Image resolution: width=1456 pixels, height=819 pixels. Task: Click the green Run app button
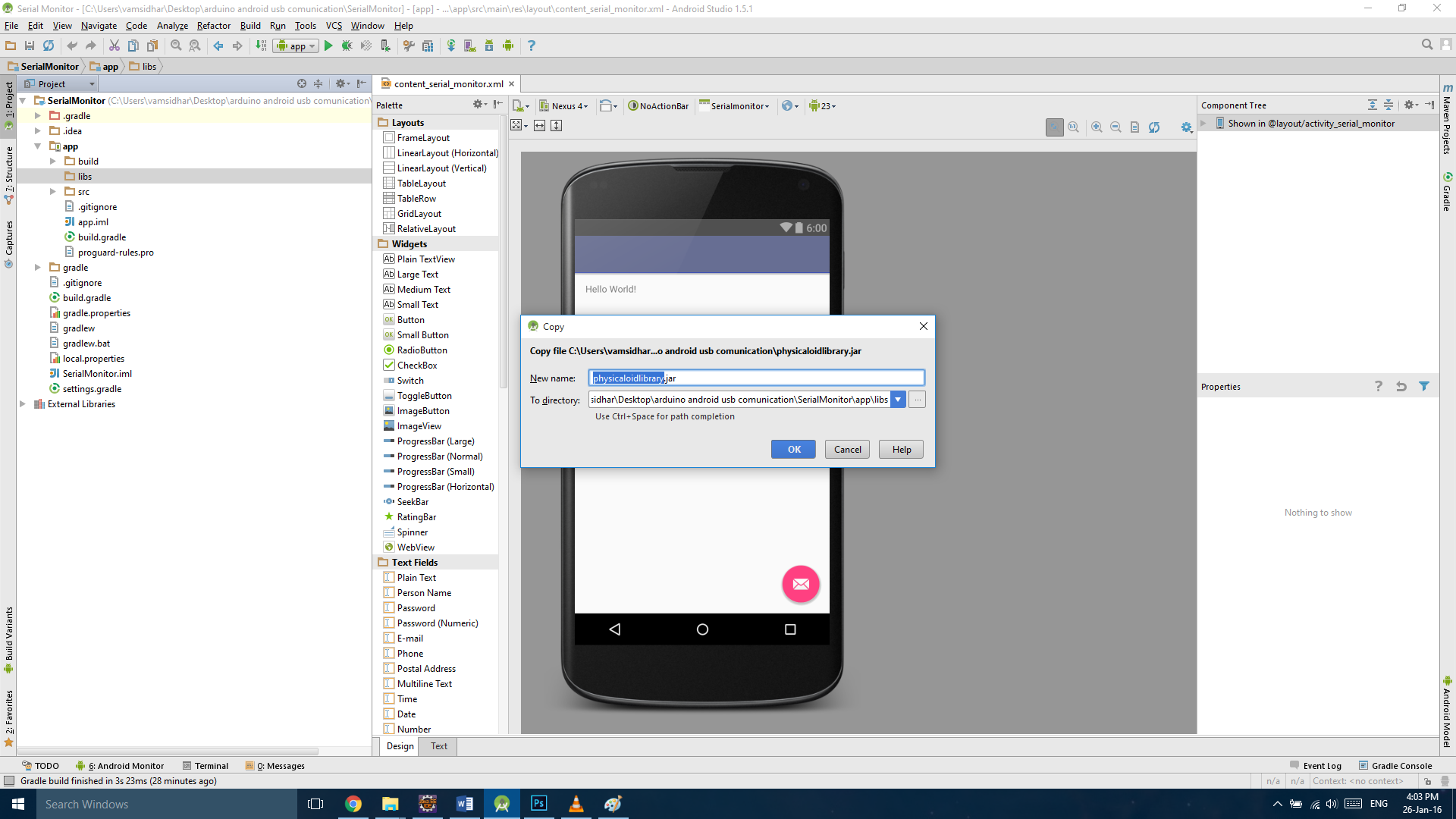[328, 45]
